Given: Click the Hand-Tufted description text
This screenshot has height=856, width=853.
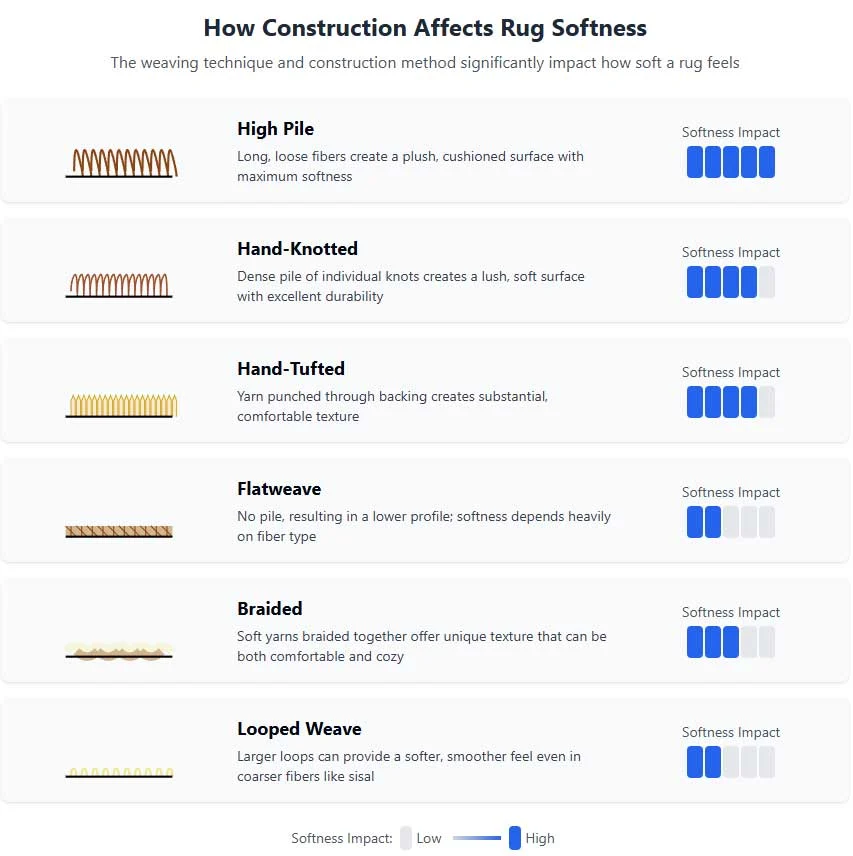Looking at the screenshot, I should click(x=392, y=406).
